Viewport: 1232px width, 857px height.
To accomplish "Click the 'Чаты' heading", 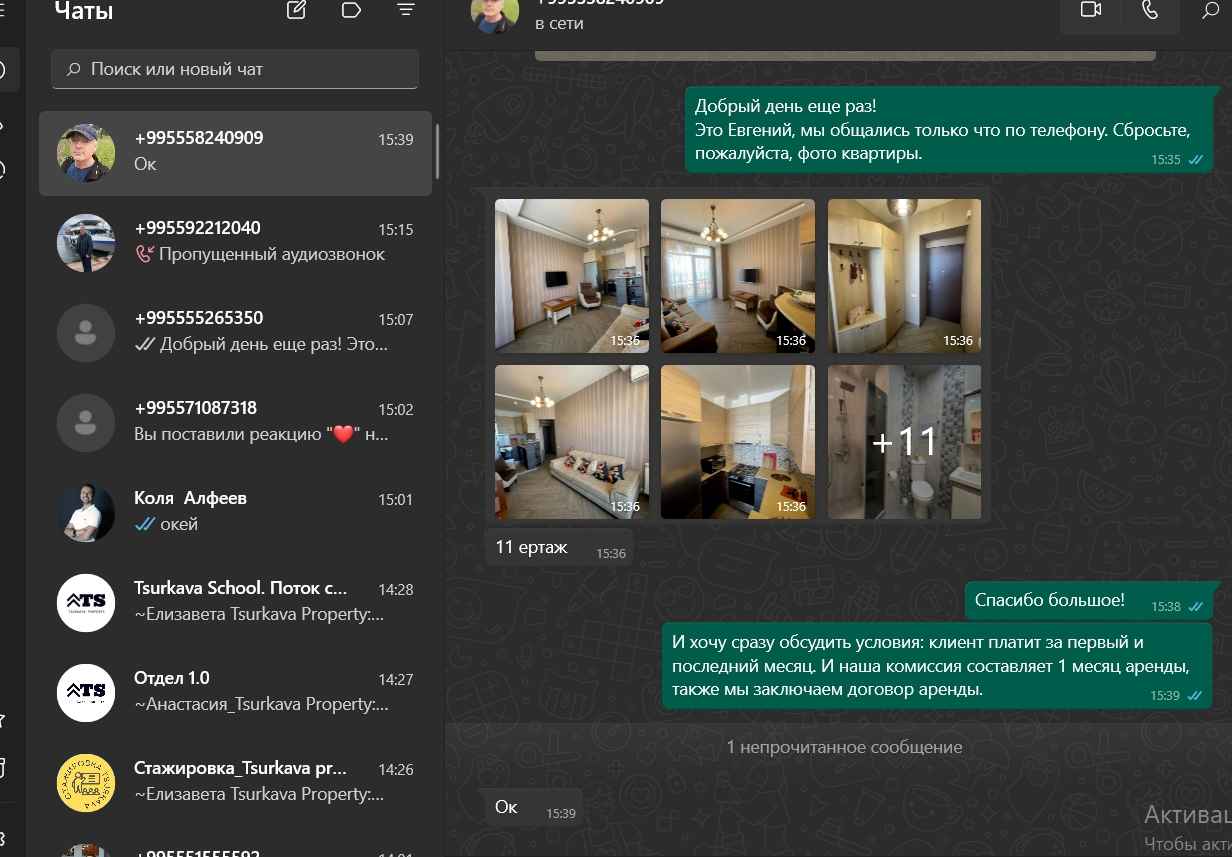I will tap(83, 11).
